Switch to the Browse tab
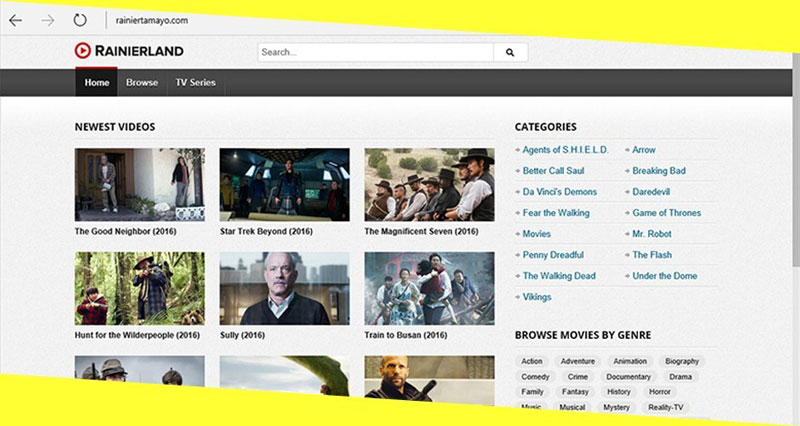The image size is (800, 426). point(142,82)
